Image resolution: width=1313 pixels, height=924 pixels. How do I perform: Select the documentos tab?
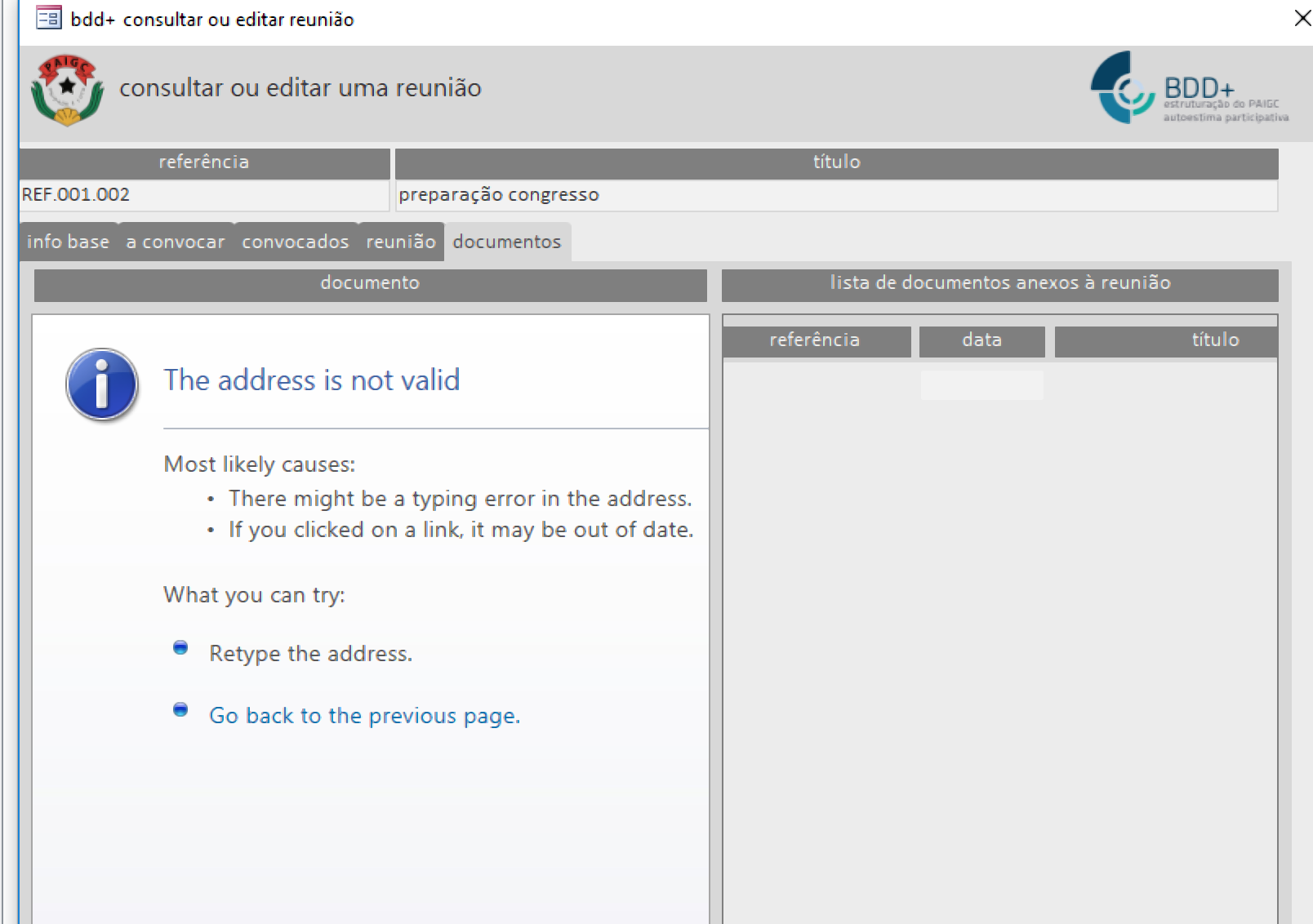coord(507,242)
